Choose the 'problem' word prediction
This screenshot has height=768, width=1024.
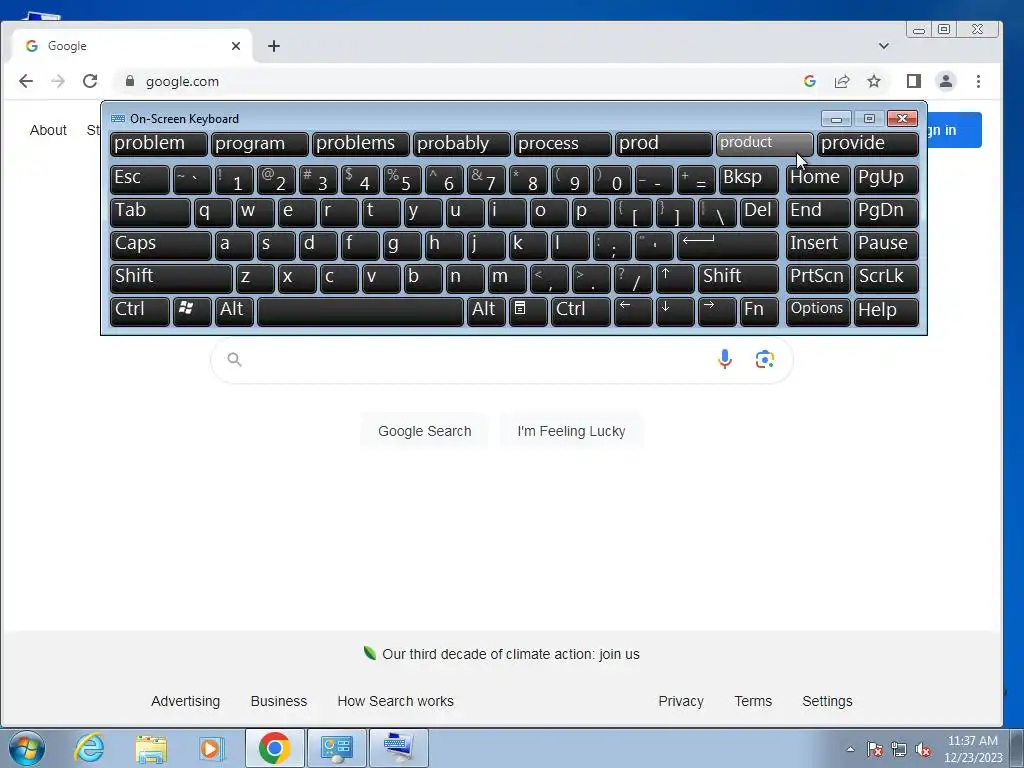coord(159,144)
